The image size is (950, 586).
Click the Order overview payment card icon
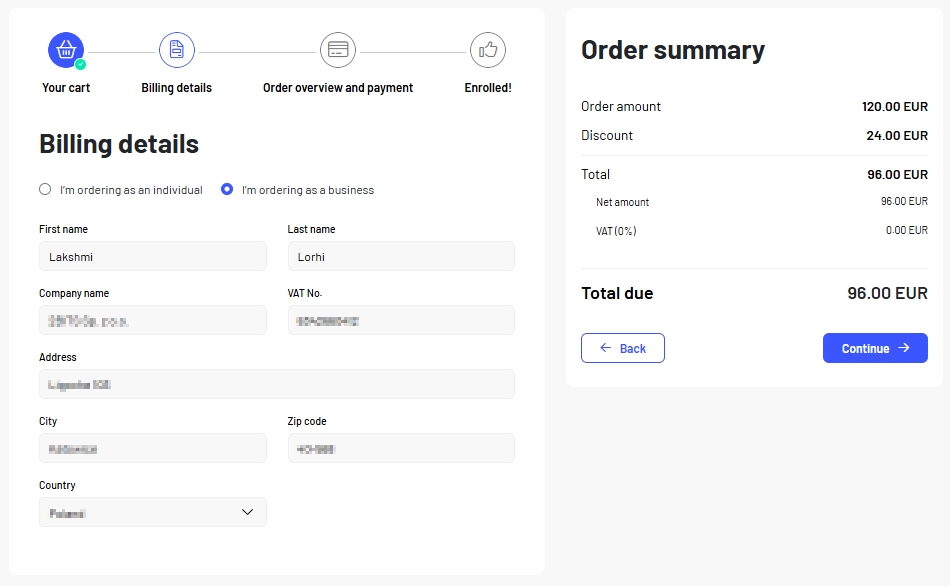[338, 50]
